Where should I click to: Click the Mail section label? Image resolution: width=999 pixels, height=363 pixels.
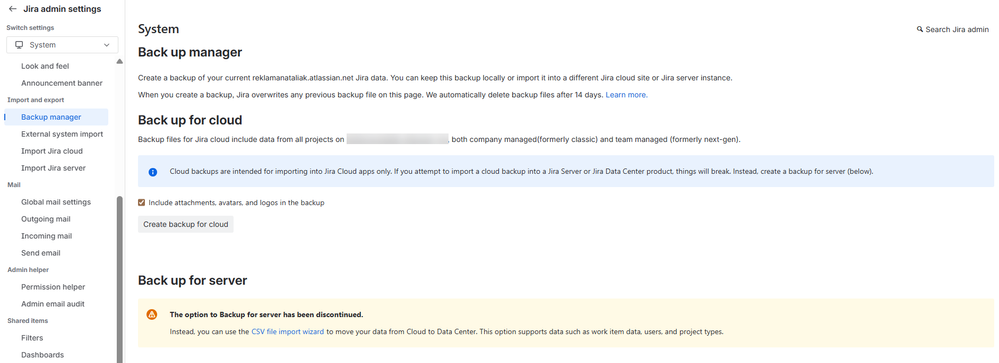(14, 185)
